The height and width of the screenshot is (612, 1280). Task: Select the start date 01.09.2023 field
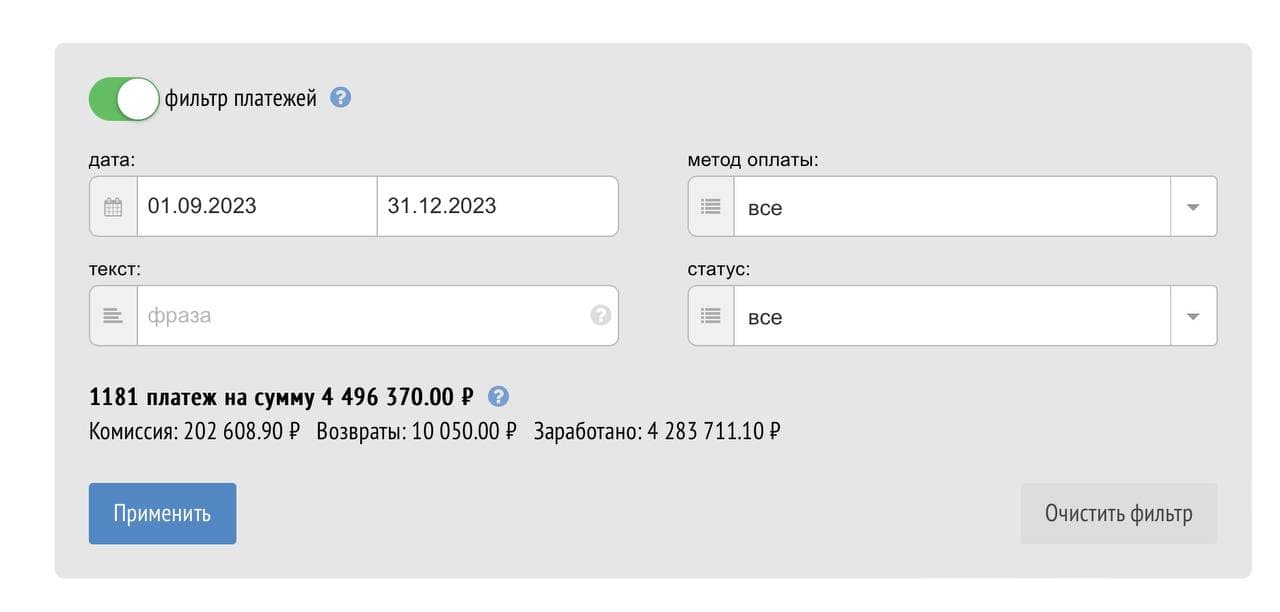[x=257, y=207]
